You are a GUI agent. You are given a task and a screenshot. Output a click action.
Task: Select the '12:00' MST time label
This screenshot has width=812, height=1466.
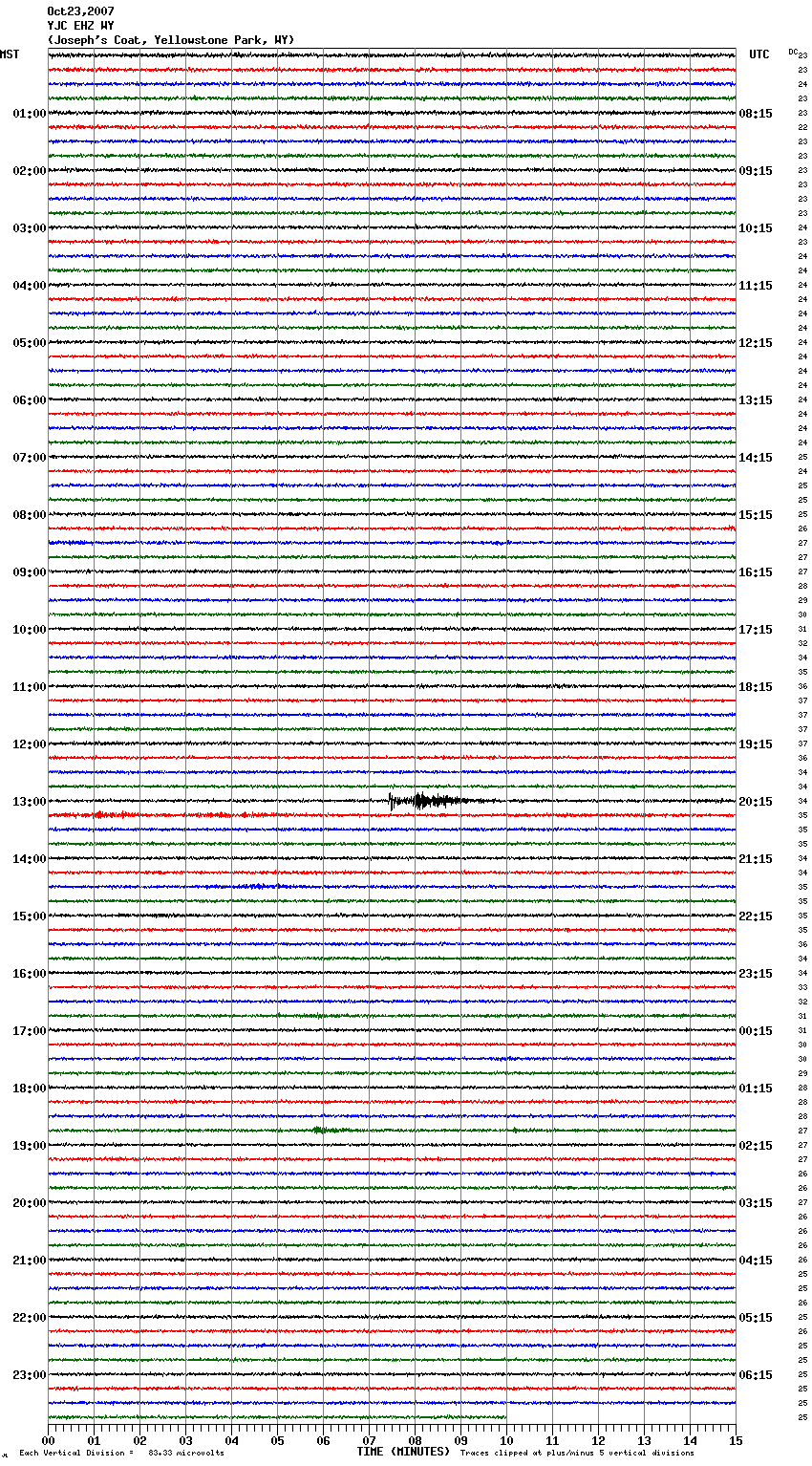29,744
